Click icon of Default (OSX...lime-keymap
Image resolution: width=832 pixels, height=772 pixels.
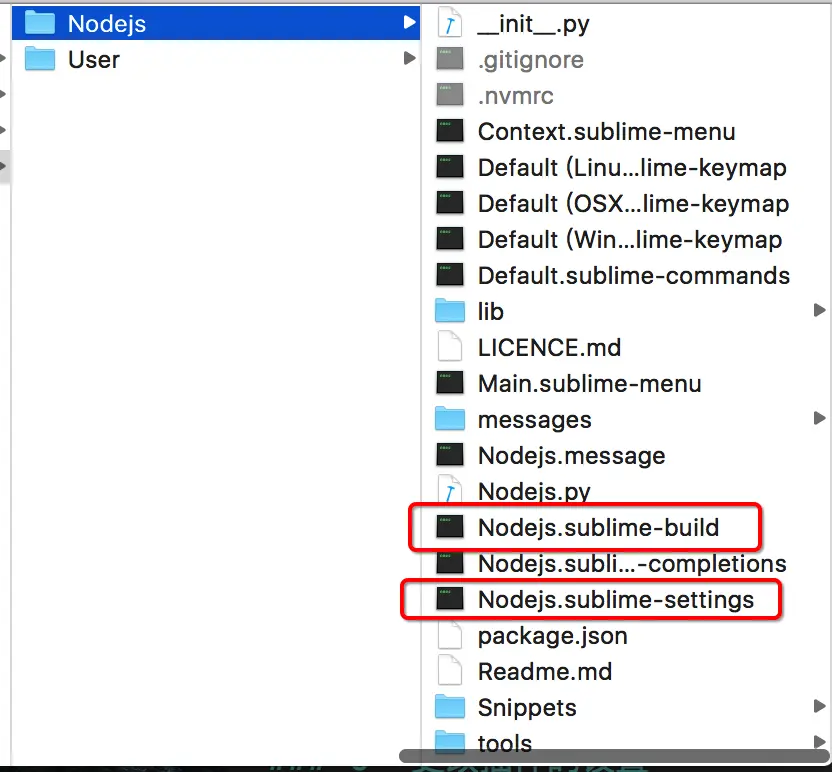coord(449,203)
